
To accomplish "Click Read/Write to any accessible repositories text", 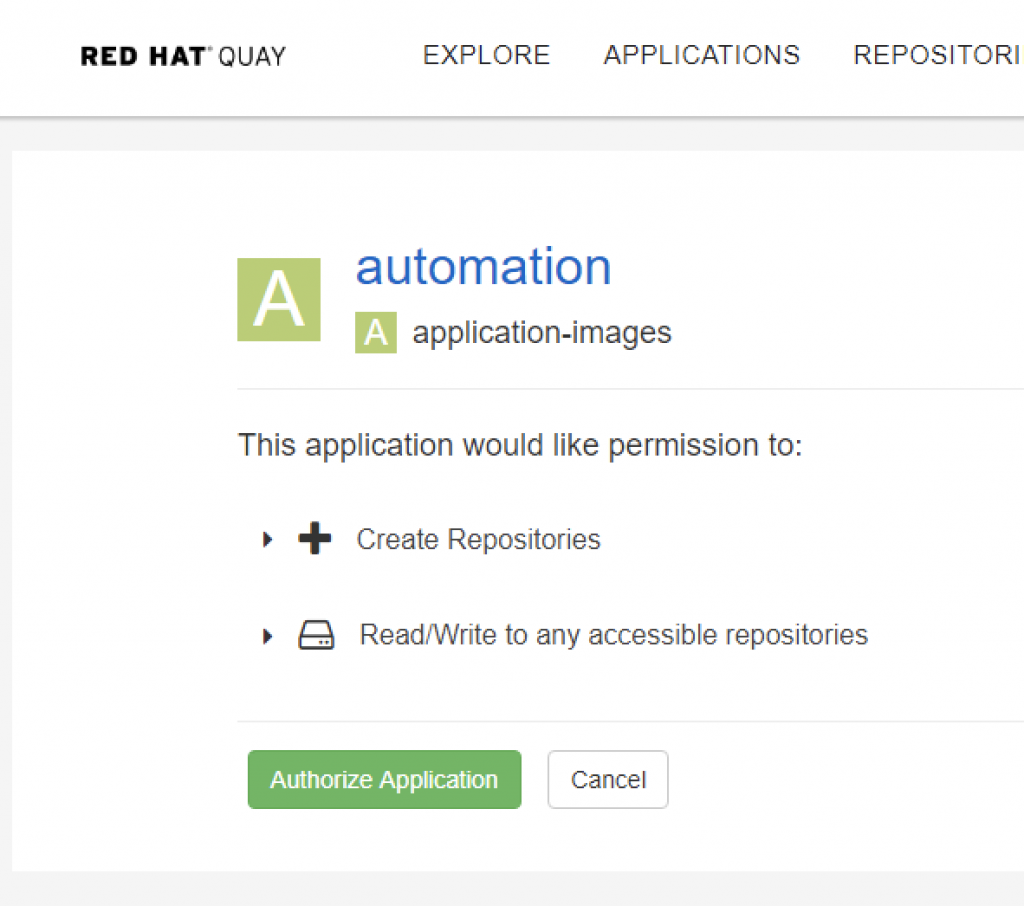I will 614,636.
